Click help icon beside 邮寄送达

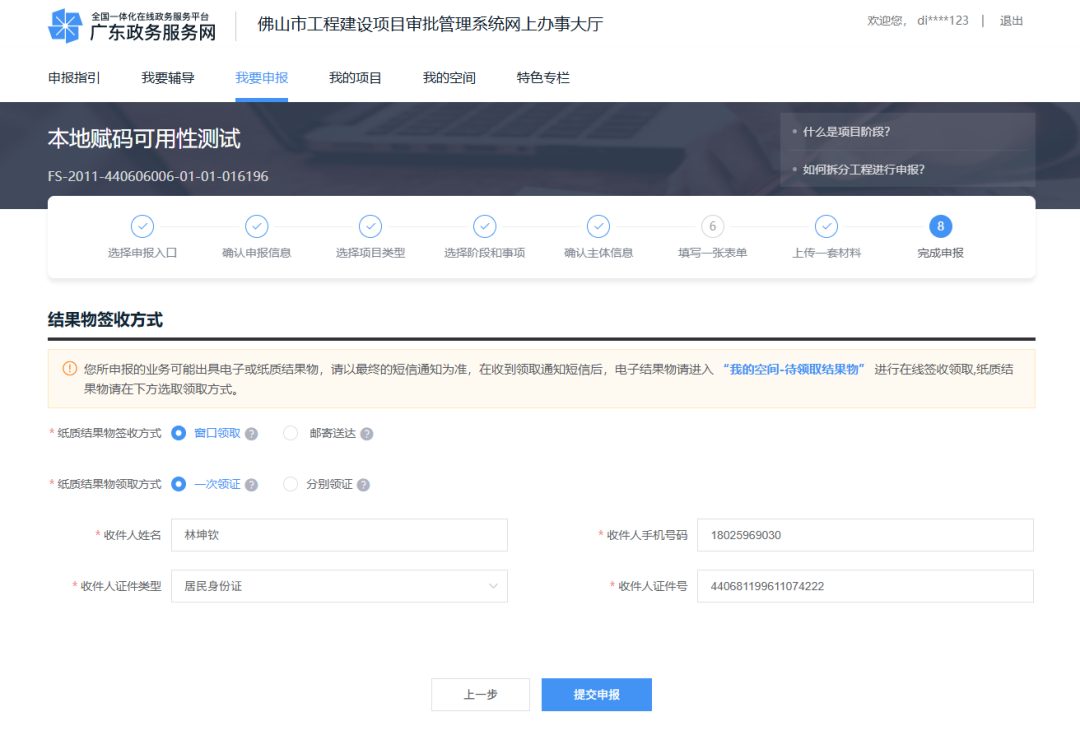(x=367, y=434)
